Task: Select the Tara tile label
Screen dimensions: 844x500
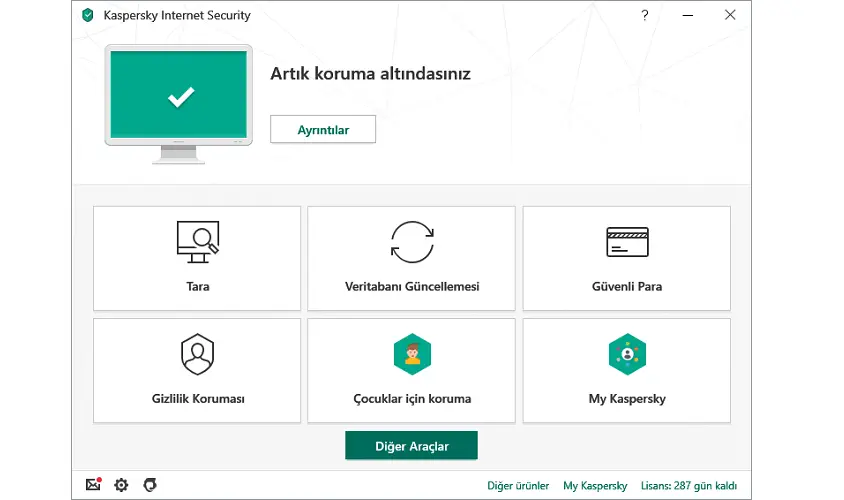Action: coord(198,286)
